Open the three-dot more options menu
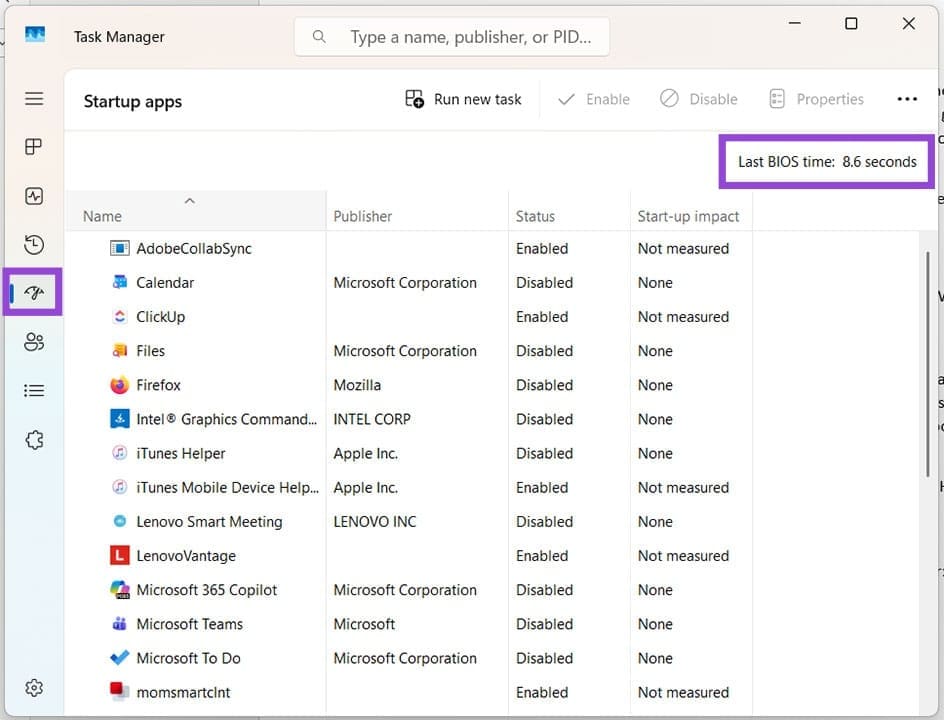This screenshot has height=720, width=944. pos(907,99)
